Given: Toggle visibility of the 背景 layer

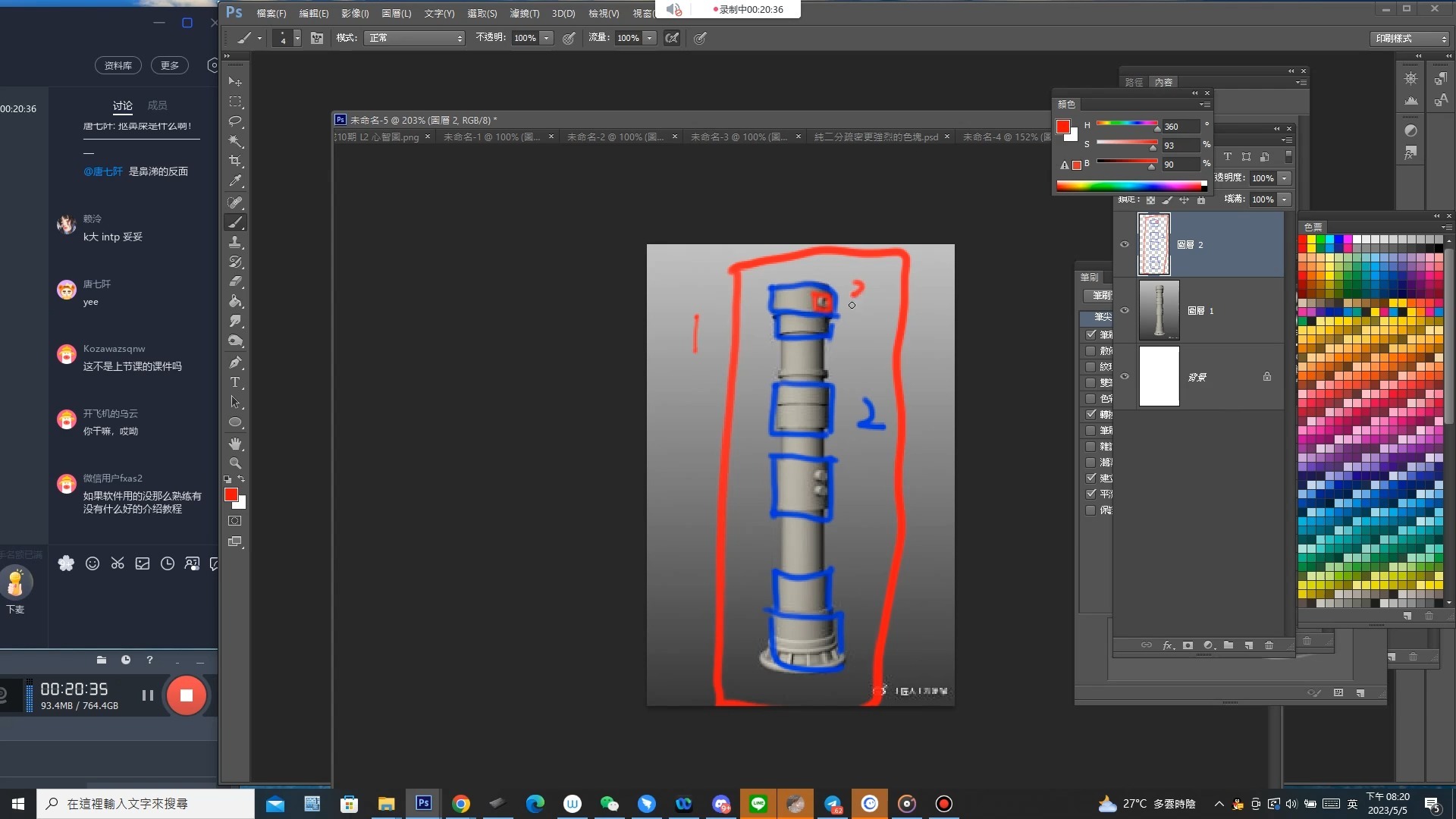Looking at the screenshot, I should coord(1125,376).
